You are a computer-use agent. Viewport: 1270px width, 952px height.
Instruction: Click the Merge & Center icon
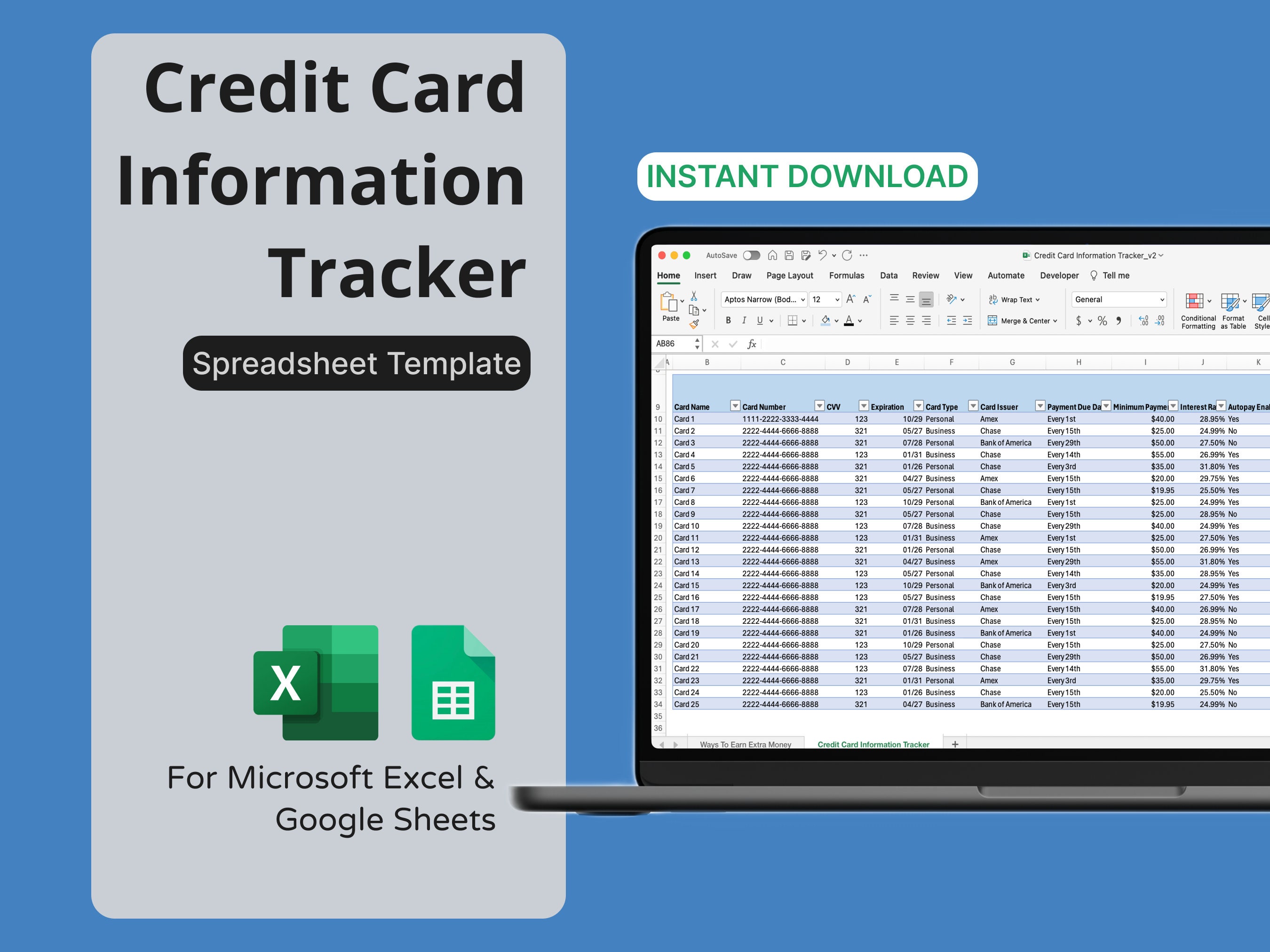[x=992, y=321]
